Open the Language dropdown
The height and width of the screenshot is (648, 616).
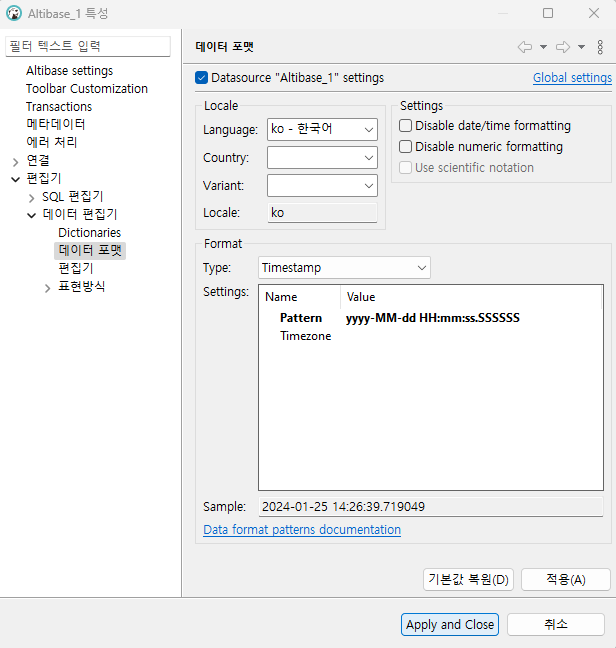[322, 129]
